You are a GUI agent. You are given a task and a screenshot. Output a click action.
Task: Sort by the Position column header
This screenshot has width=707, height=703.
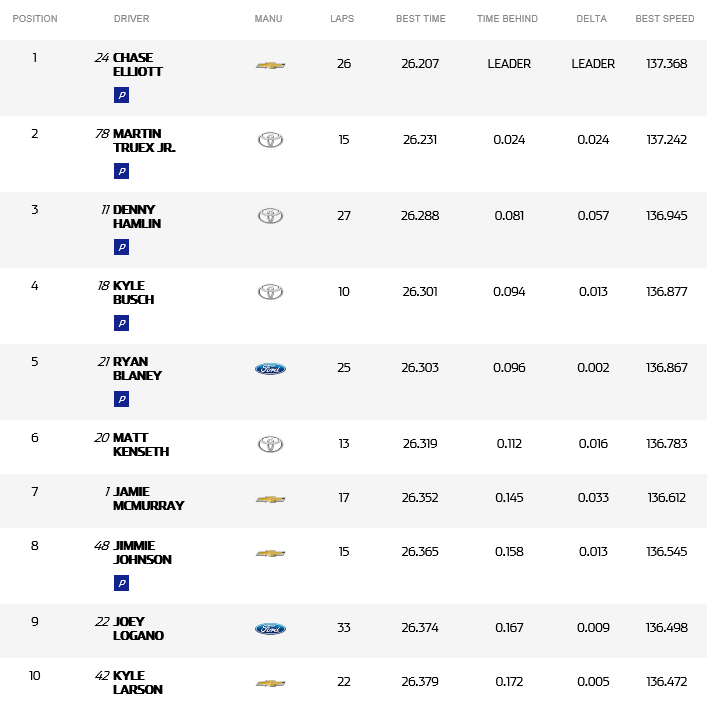coord(35,19)
